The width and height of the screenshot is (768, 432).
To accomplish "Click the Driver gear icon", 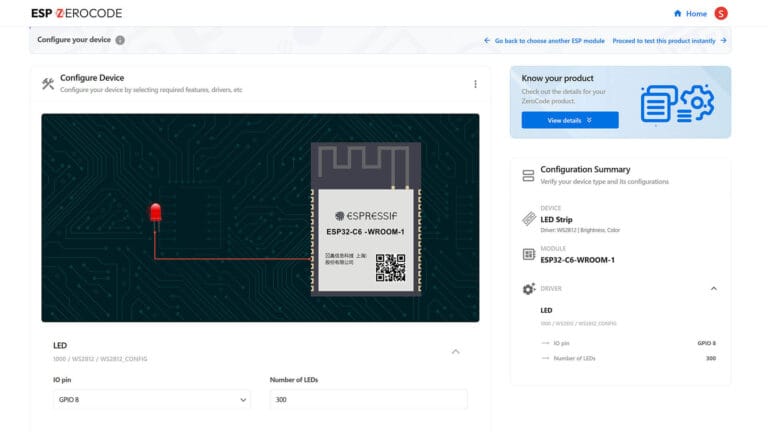I will pos(528,289).
